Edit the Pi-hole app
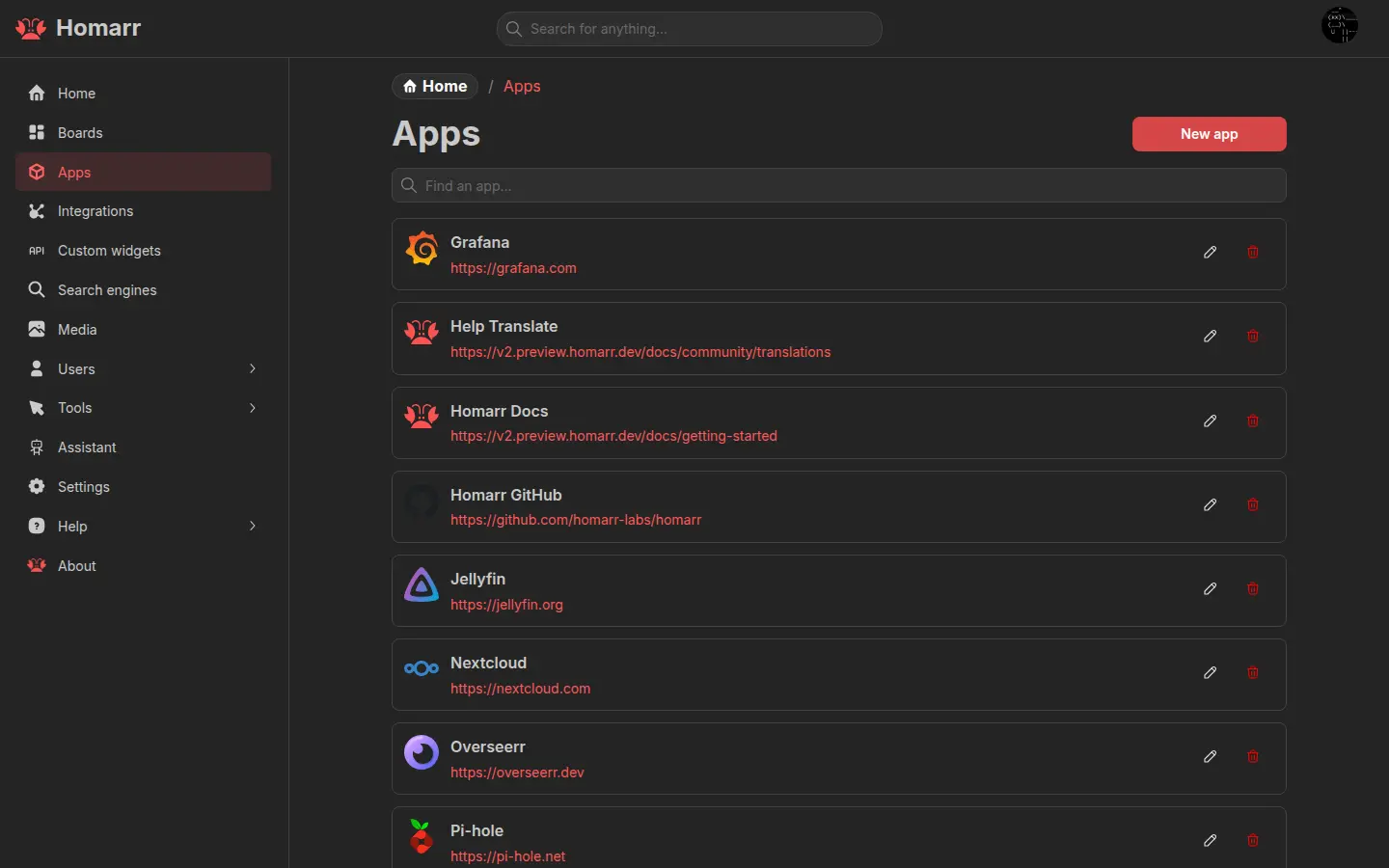The width and height of the screenshot is (1389, 868). [1211, 841]
